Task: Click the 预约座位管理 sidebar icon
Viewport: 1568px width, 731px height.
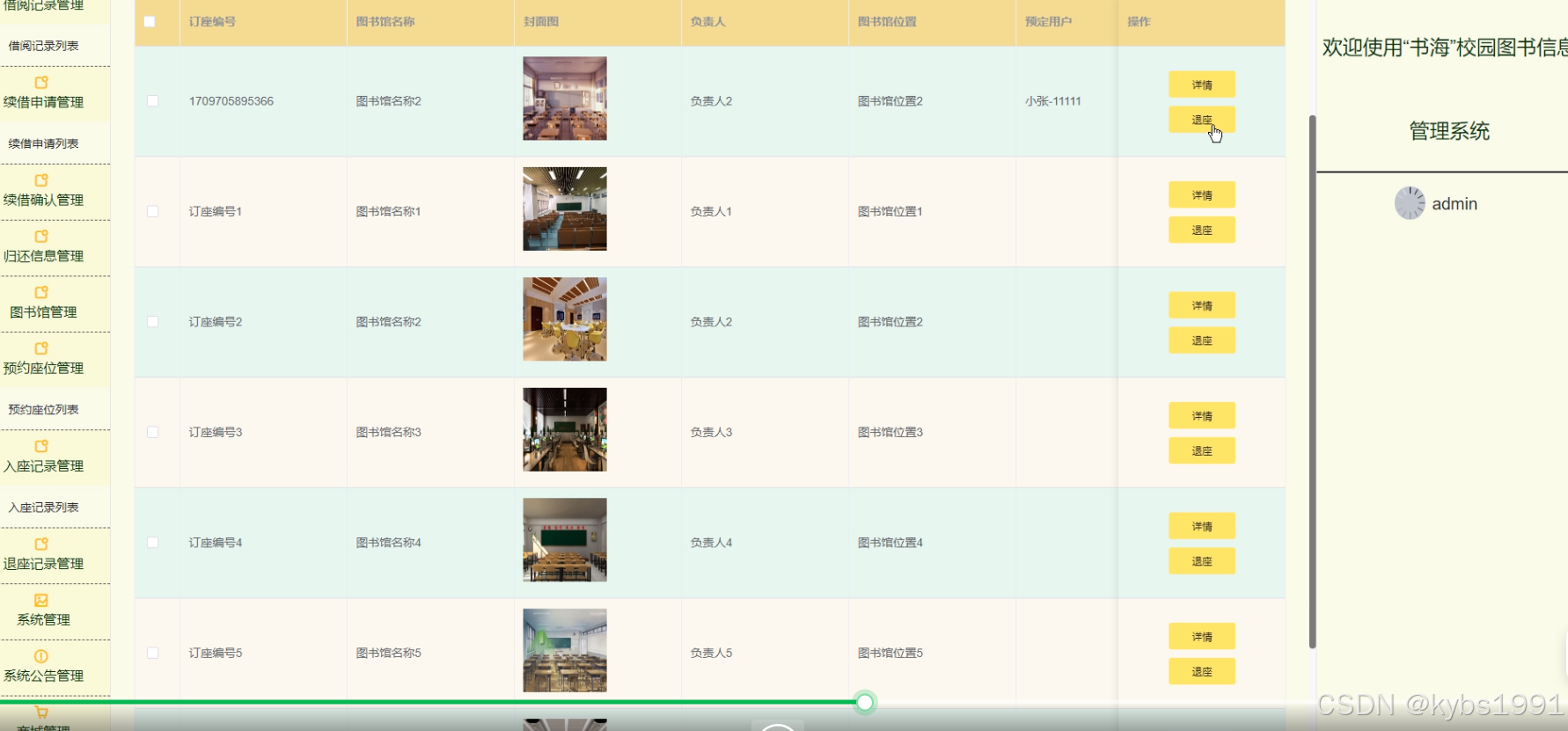Action: 41,348
